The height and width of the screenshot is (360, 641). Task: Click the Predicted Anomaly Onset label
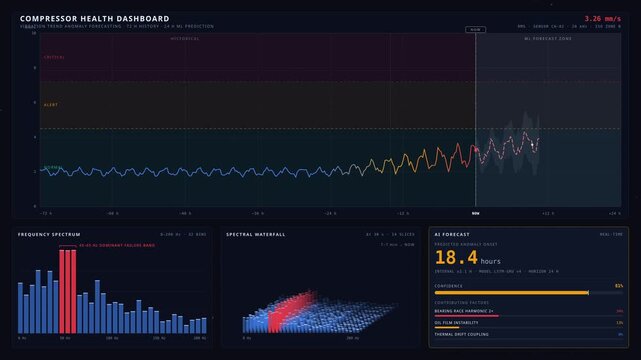point(466,244)
